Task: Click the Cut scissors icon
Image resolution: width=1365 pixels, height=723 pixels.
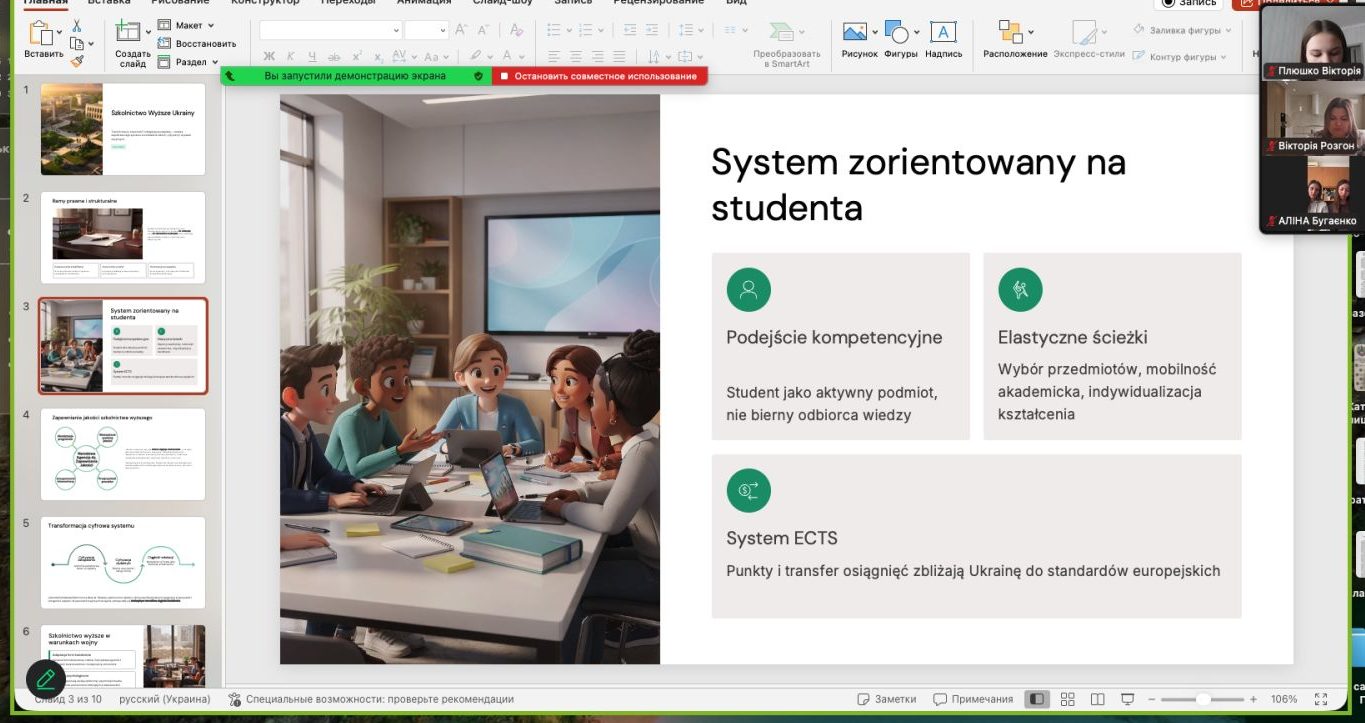Action: [x=77, y=26]
